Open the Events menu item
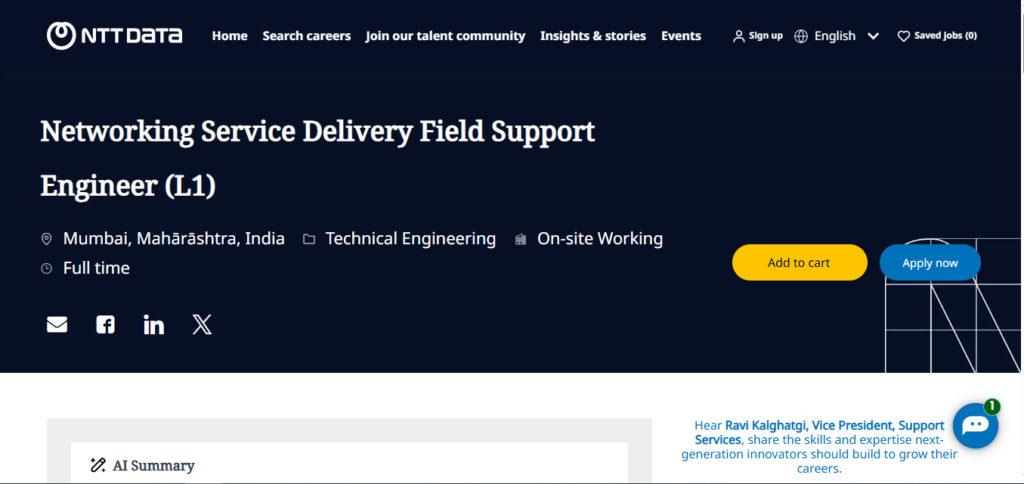Viewport: 1024px width, 484px height. coord(681,36)
